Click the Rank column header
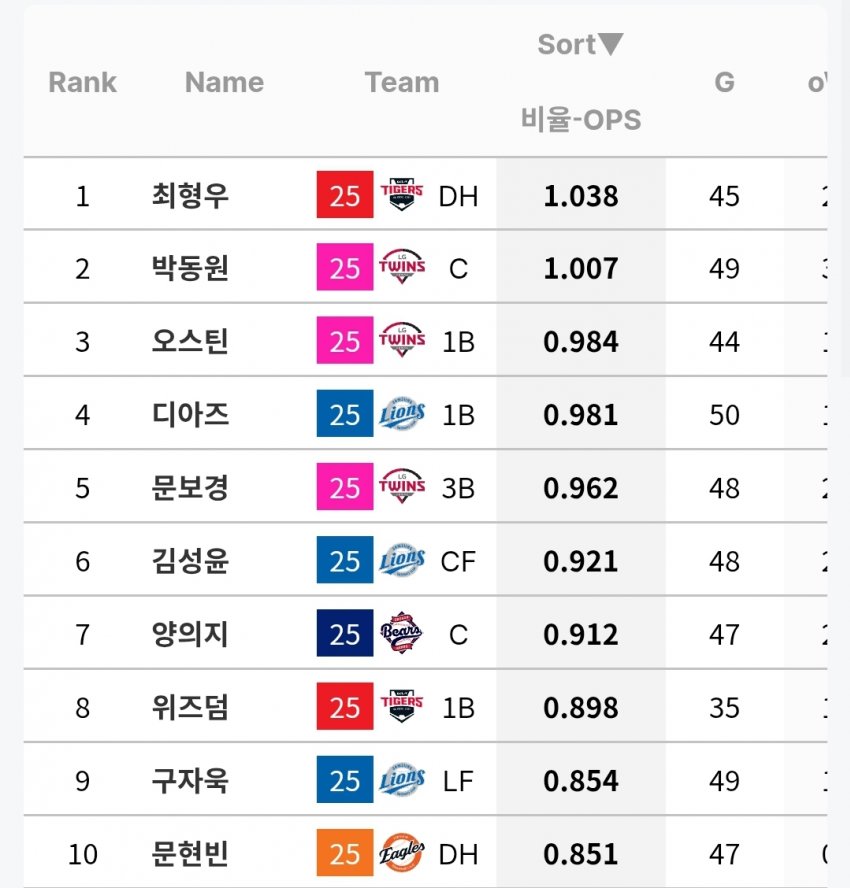 coord(83,82)
